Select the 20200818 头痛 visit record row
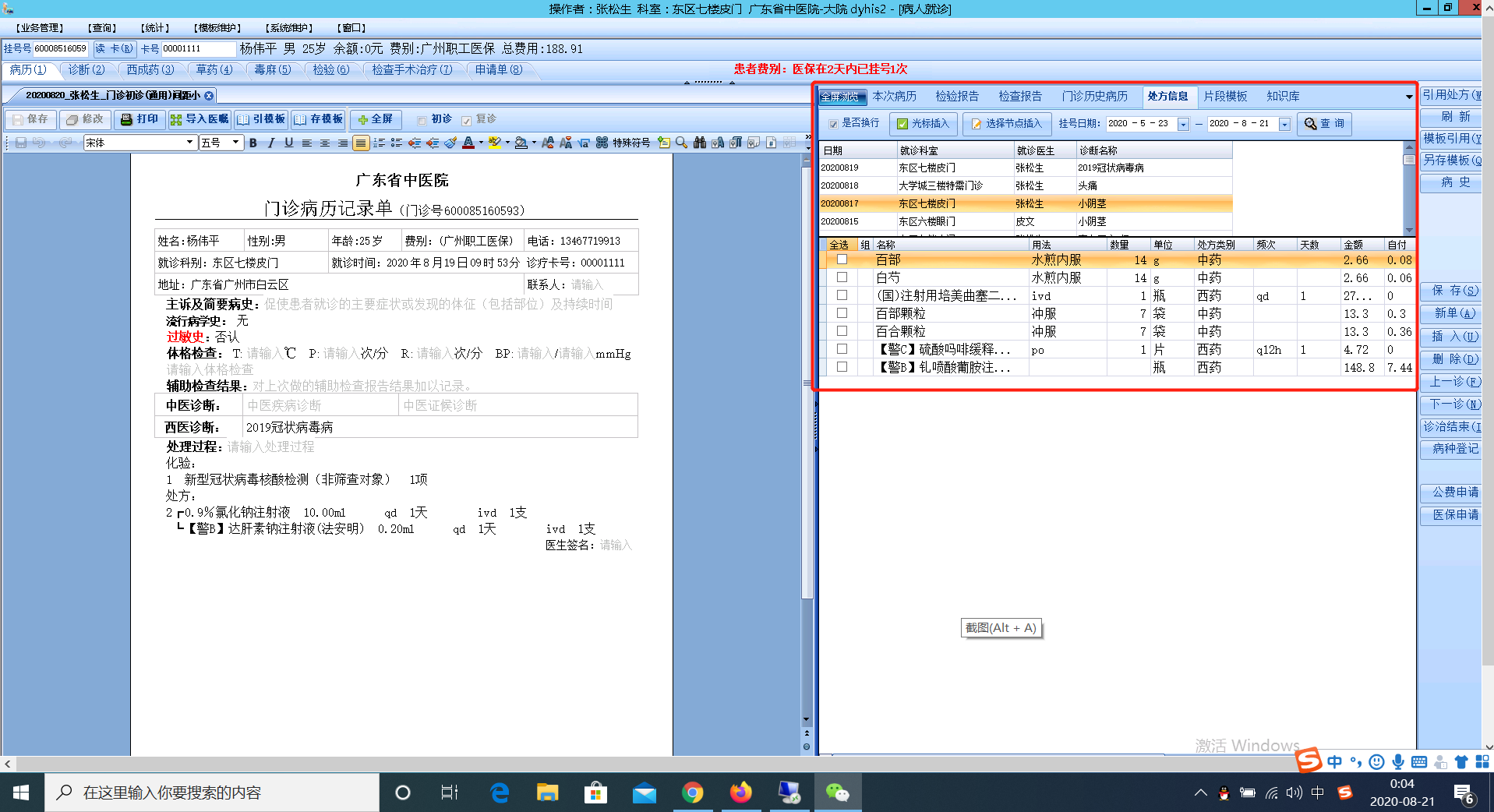Image resolution: width=1494 pixels, height=812 pixels. pos(1026,185)
